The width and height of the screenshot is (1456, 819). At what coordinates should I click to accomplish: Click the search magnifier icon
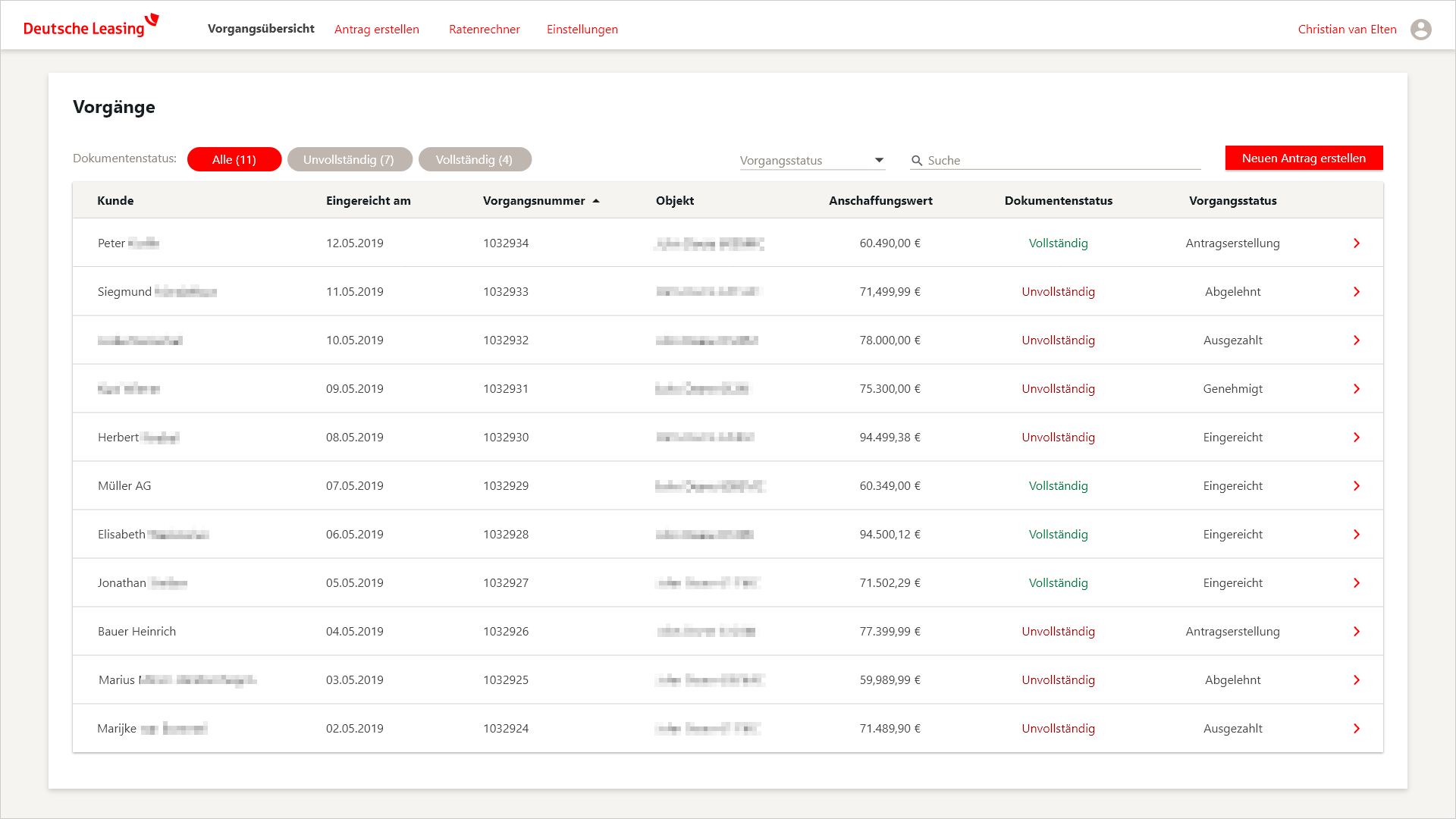click(917, 161)
